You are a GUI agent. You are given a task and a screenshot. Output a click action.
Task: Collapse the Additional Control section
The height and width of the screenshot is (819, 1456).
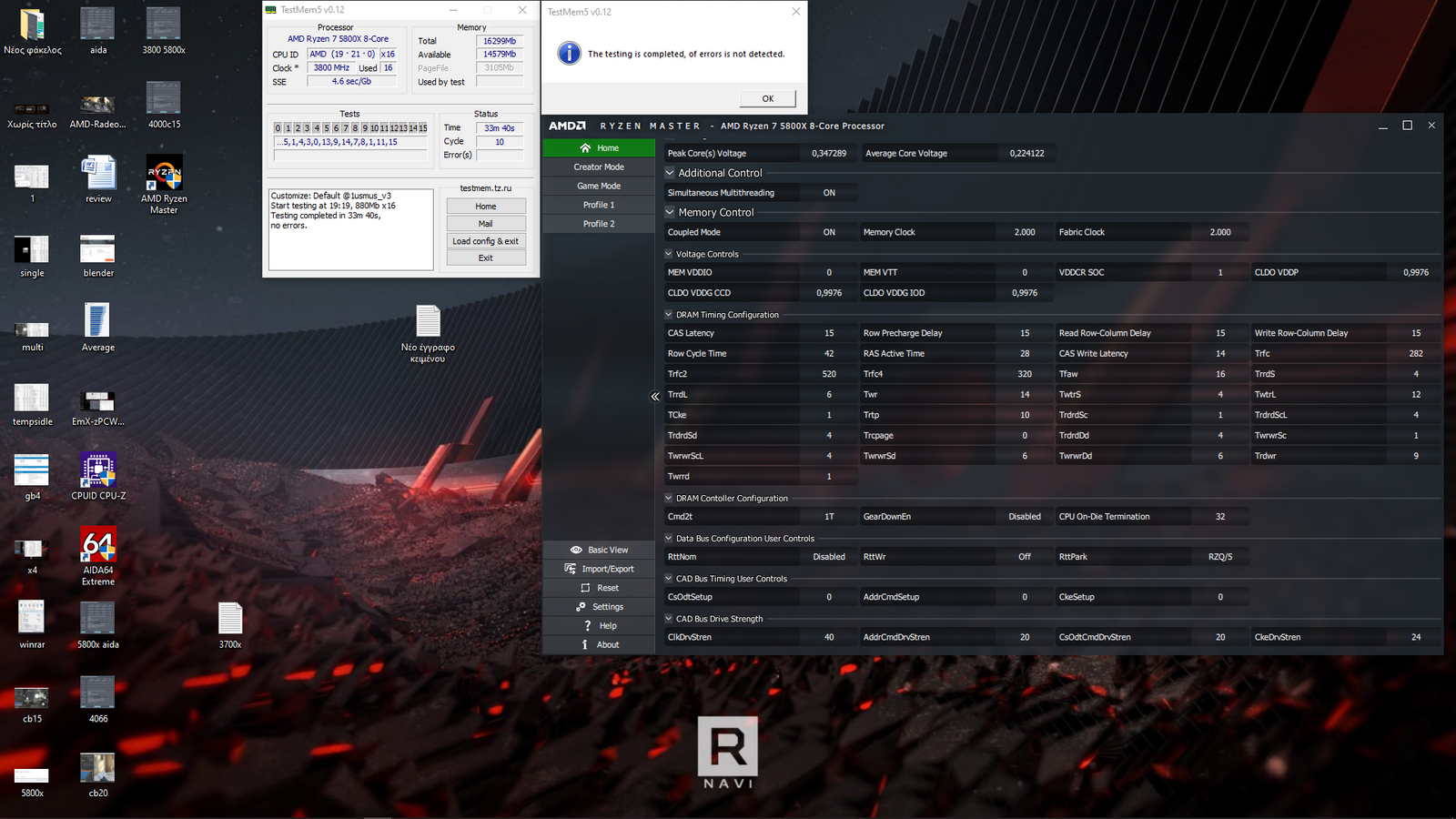click(x=670, y=173)
